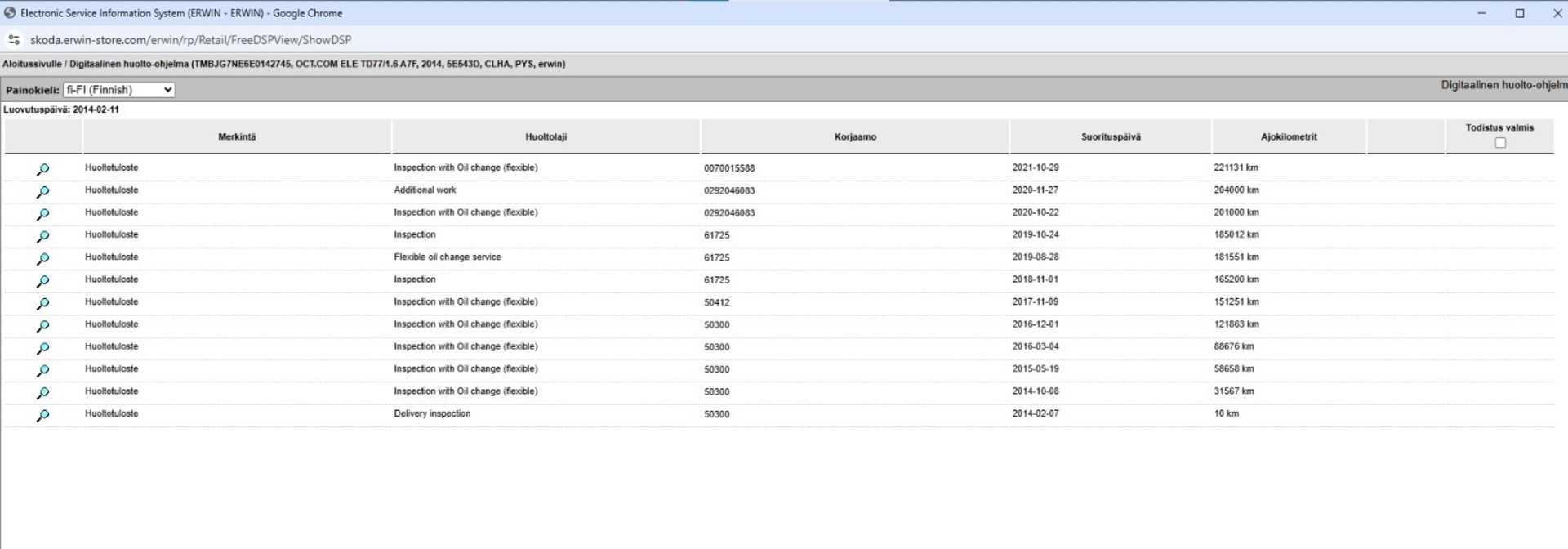Click the Suorituspäivä column header
This screenshot has width=1568, height=549.
click(1110, 137)
